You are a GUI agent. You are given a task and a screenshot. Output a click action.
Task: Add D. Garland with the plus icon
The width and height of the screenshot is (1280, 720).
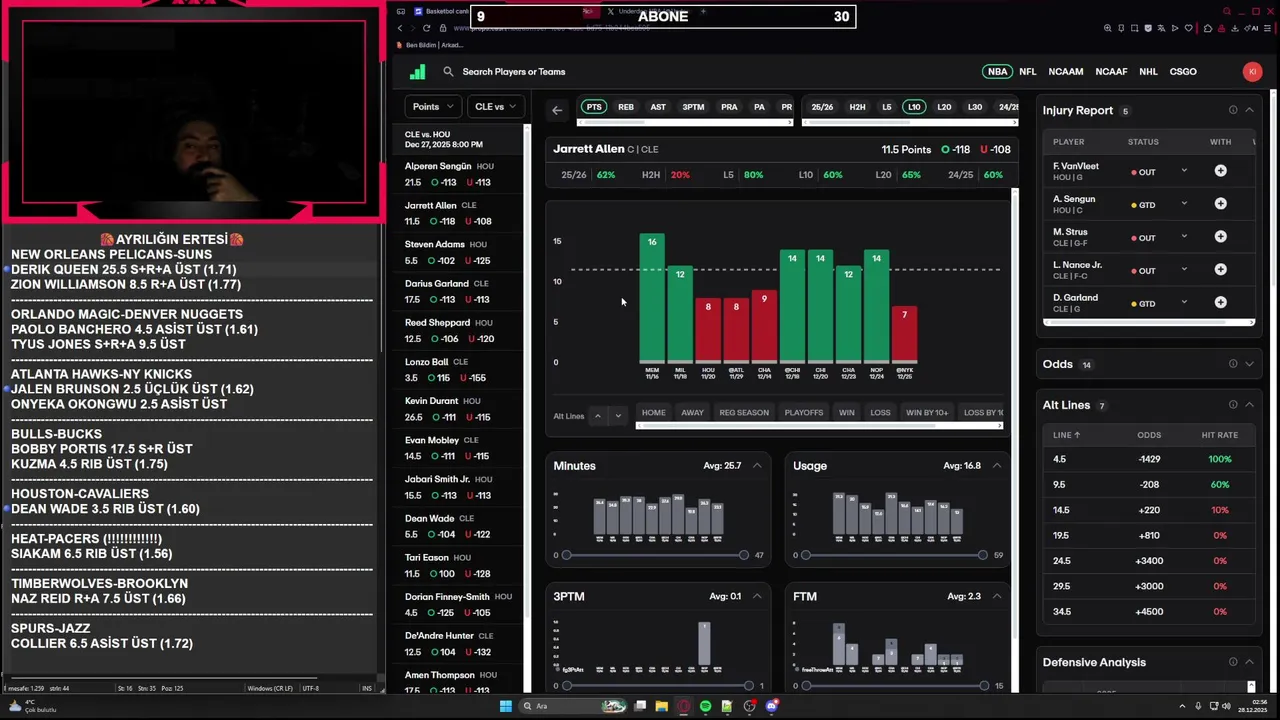[1220, 303]
